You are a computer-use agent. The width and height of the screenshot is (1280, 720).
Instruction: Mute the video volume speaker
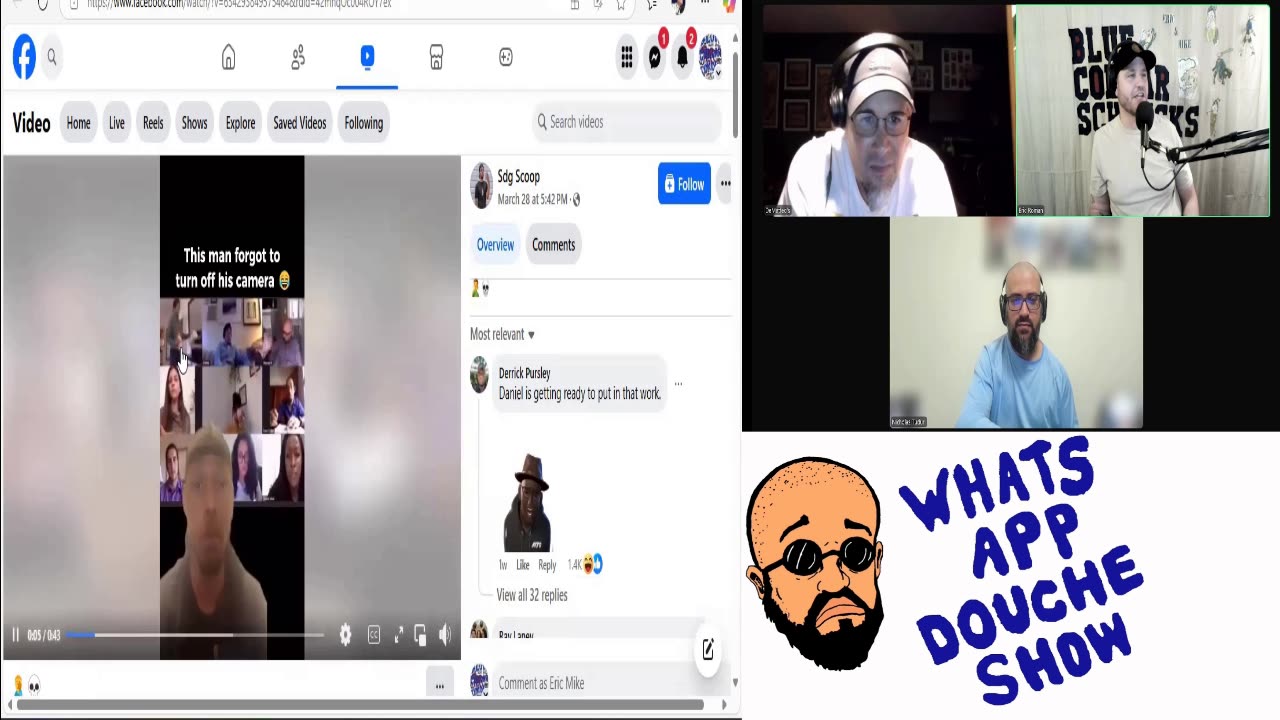[x=445, y=635]
